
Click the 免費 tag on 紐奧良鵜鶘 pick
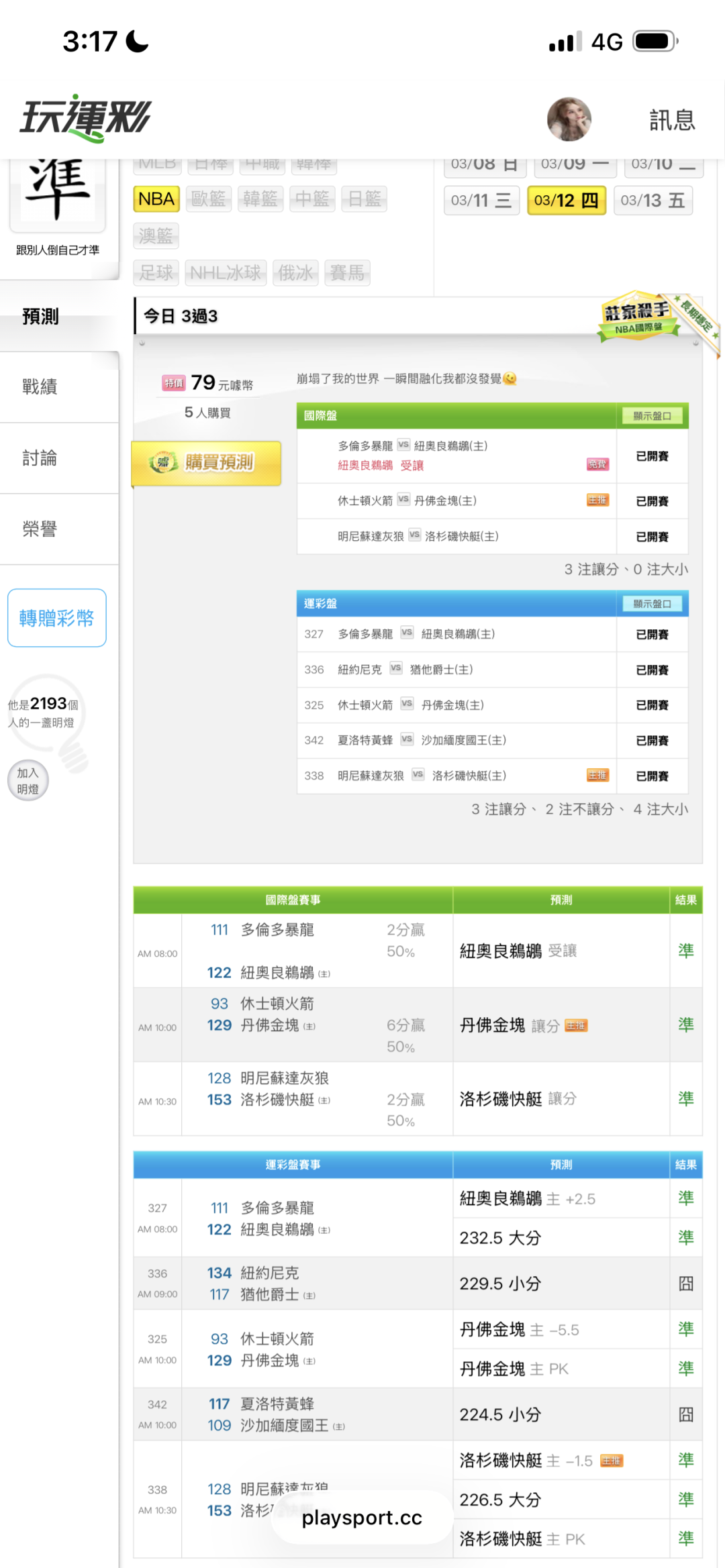(597, 464)
